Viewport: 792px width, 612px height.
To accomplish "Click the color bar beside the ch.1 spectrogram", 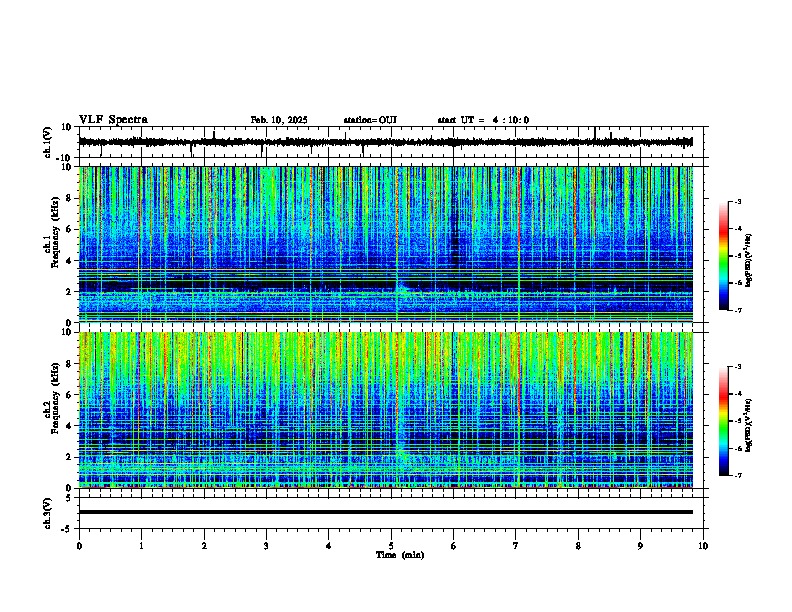I will (x=724, y=256).
